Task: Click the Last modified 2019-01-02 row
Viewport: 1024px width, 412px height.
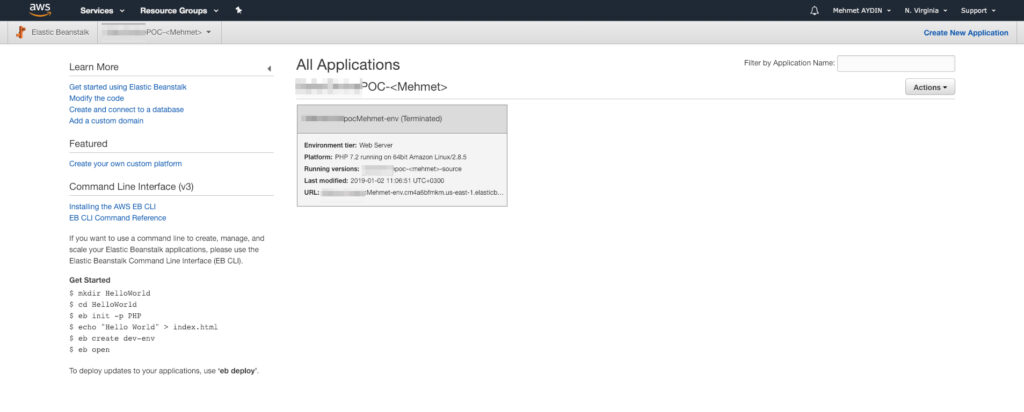Action: click(374, 180)
